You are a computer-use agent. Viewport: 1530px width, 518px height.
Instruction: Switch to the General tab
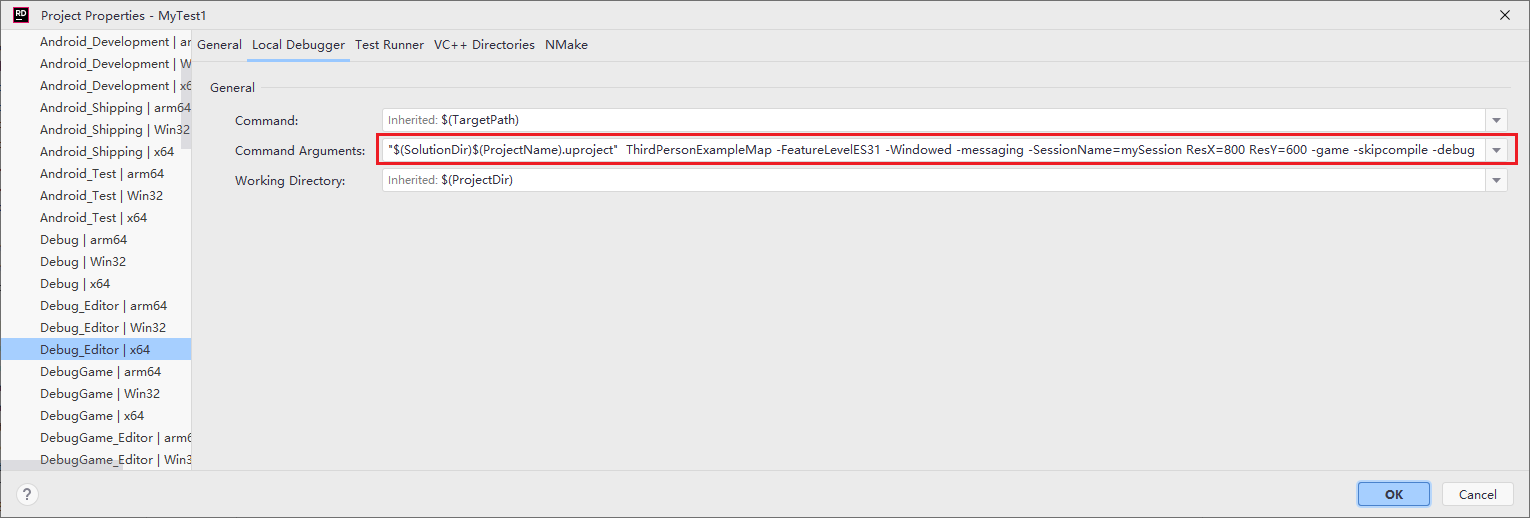(219, 45)
